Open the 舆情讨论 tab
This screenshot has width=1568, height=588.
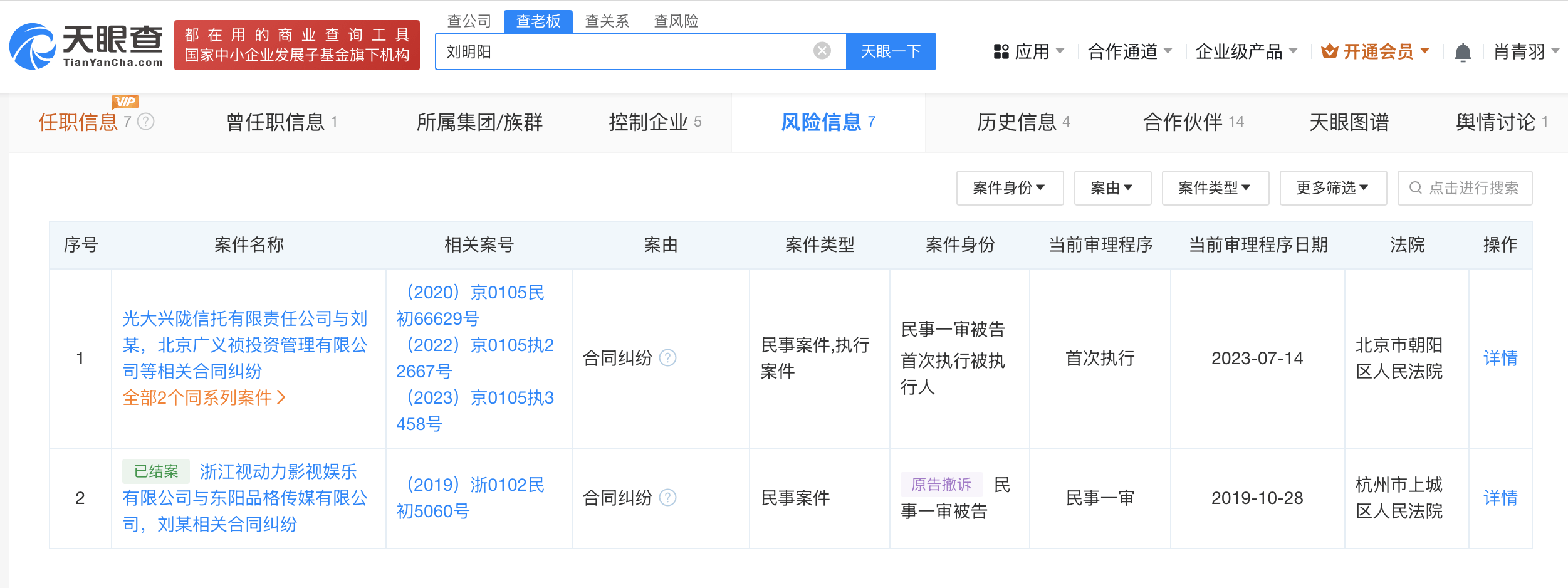(1502, 122)
